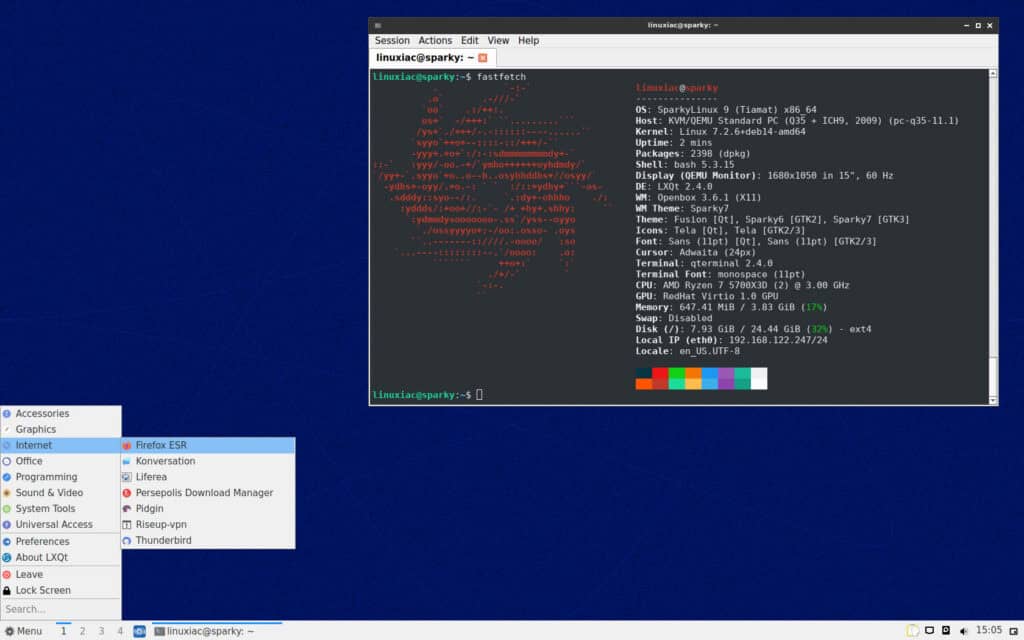Click the Menu button on the panel
This screenshot has height=640, width=1024.
(x=24, y=631)
